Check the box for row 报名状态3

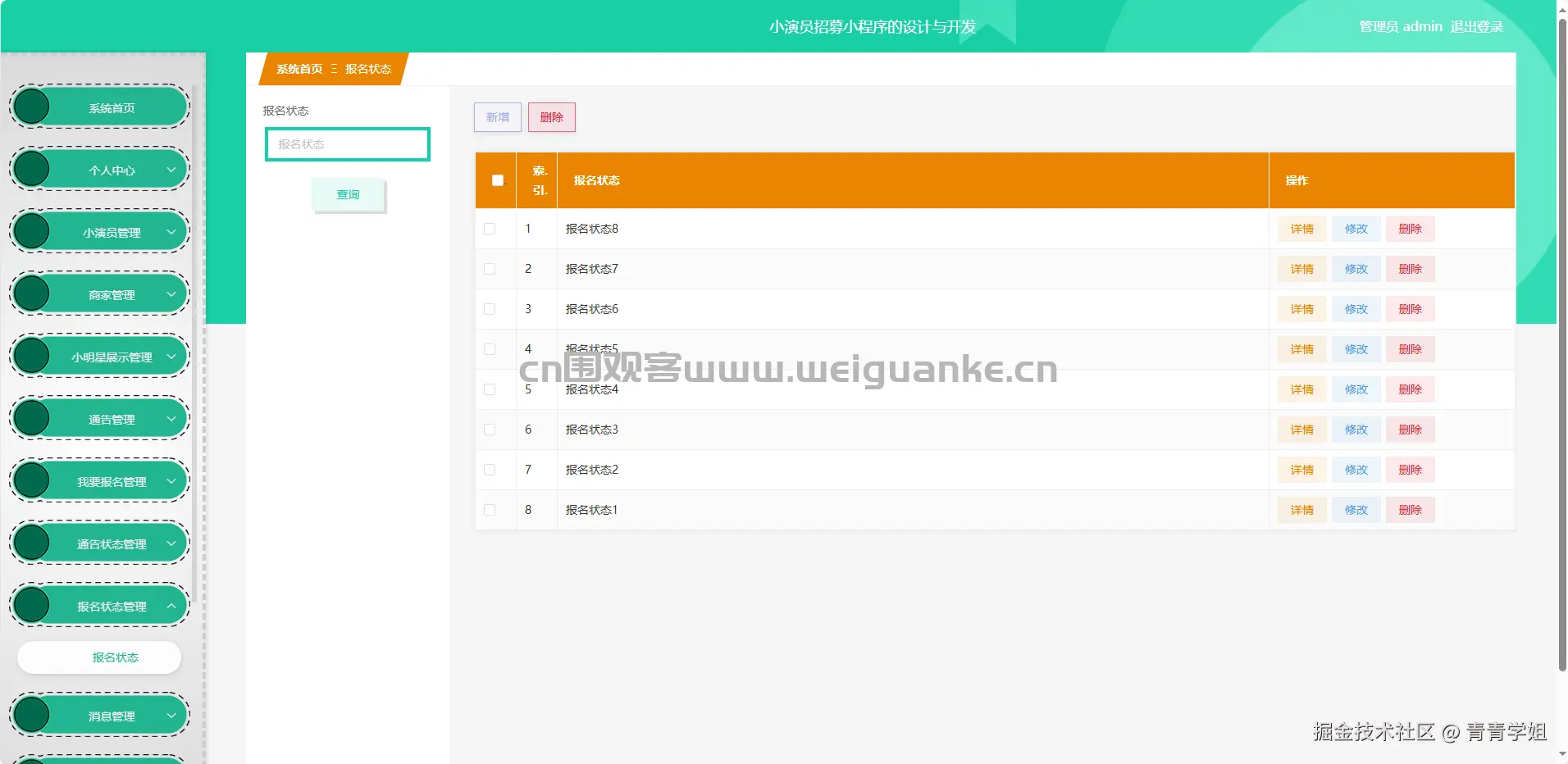[x=490, y=430]
